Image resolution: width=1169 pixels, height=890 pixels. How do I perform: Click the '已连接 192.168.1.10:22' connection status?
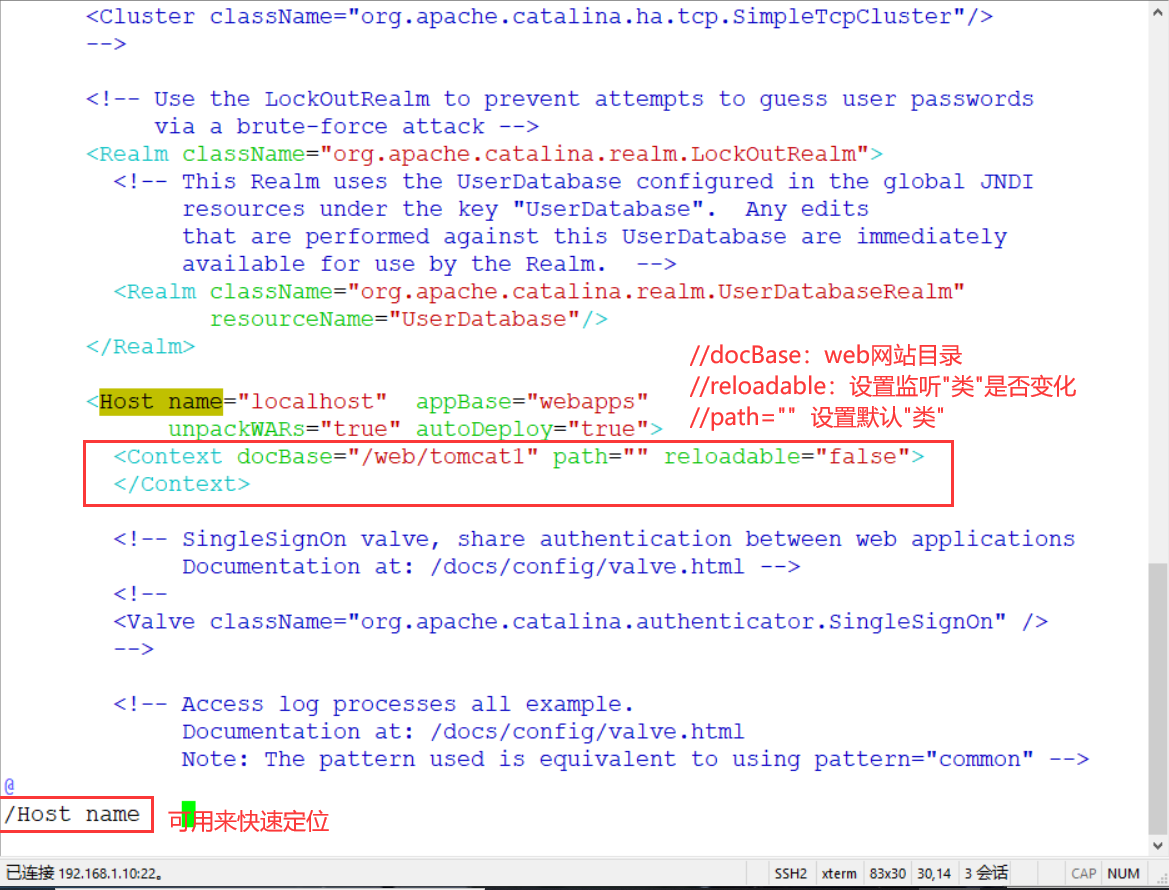[x=84, y=873]
